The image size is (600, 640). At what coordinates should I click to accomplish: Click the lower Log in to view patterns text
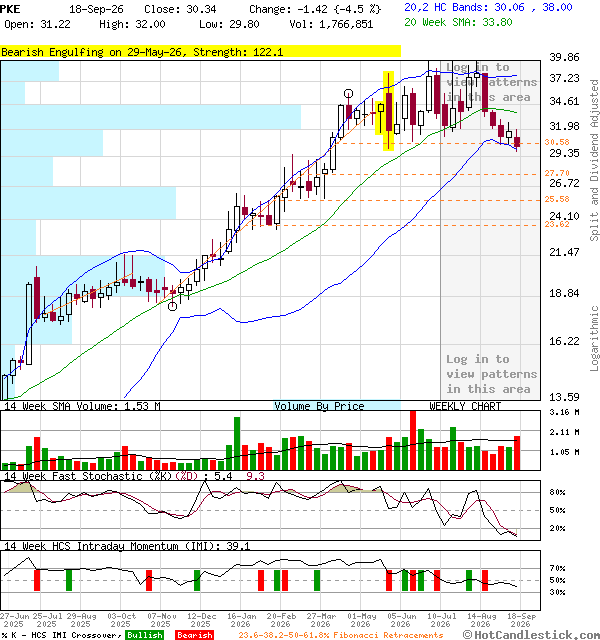coord(491,374)
